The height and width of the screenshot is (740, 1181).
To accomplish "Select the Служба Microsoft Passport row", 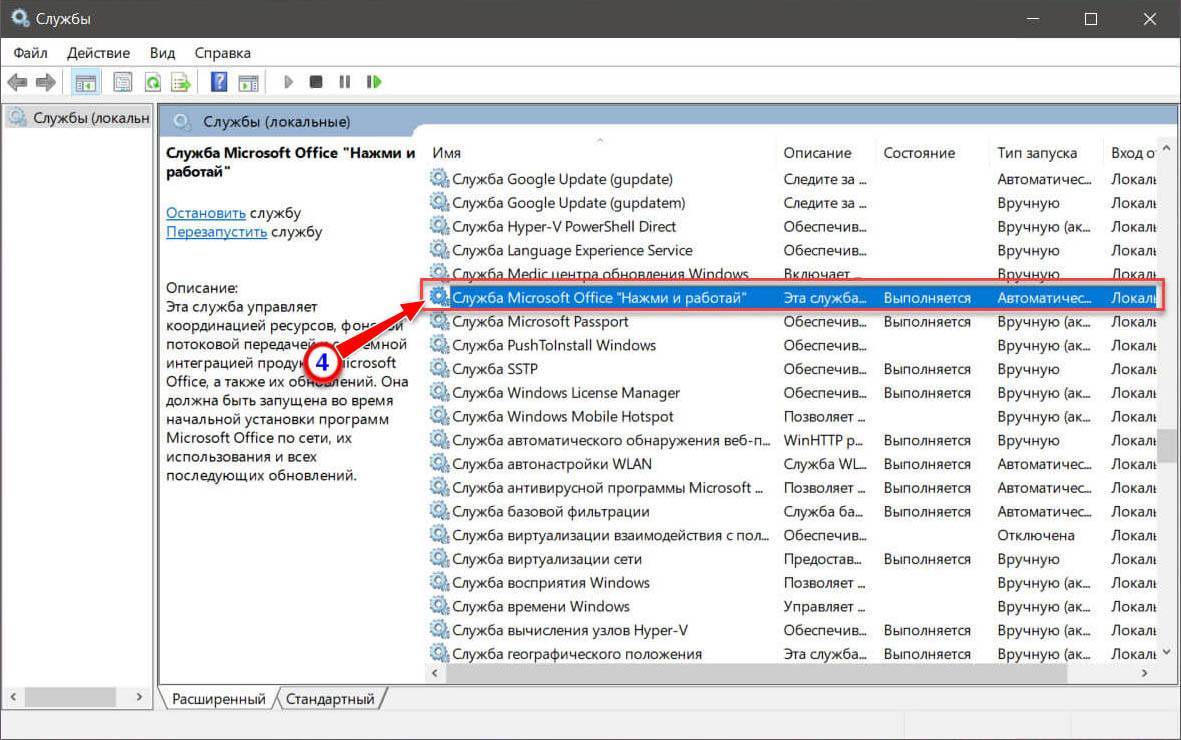I will [x=540, y=322].
